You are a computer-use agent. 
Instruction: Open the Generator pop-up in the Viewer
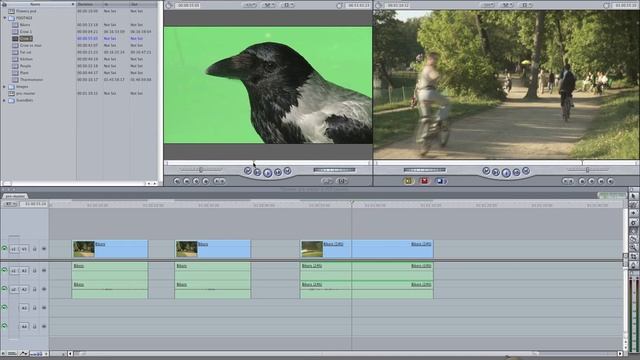[342, 181]
